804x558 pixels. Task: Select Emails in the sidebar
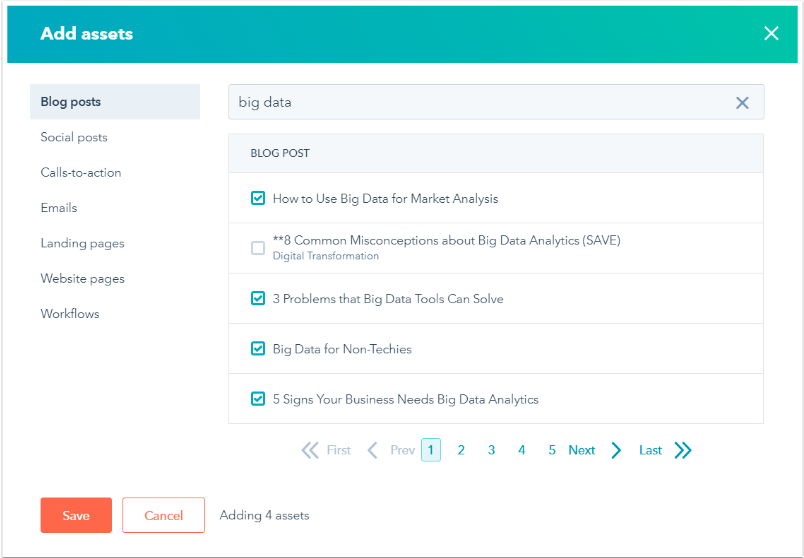point(59,208)
